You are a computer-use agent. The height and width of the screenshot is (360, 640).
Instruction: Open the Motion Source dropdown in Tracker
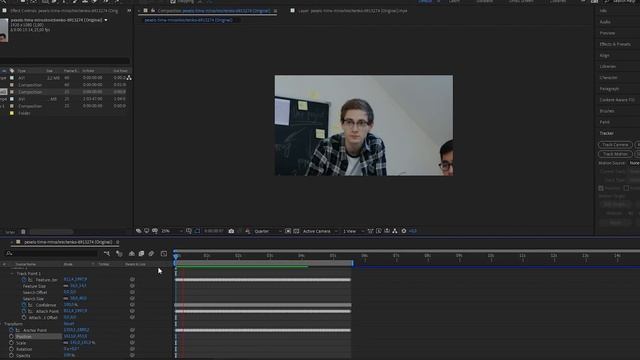click(x=634, y=163)
